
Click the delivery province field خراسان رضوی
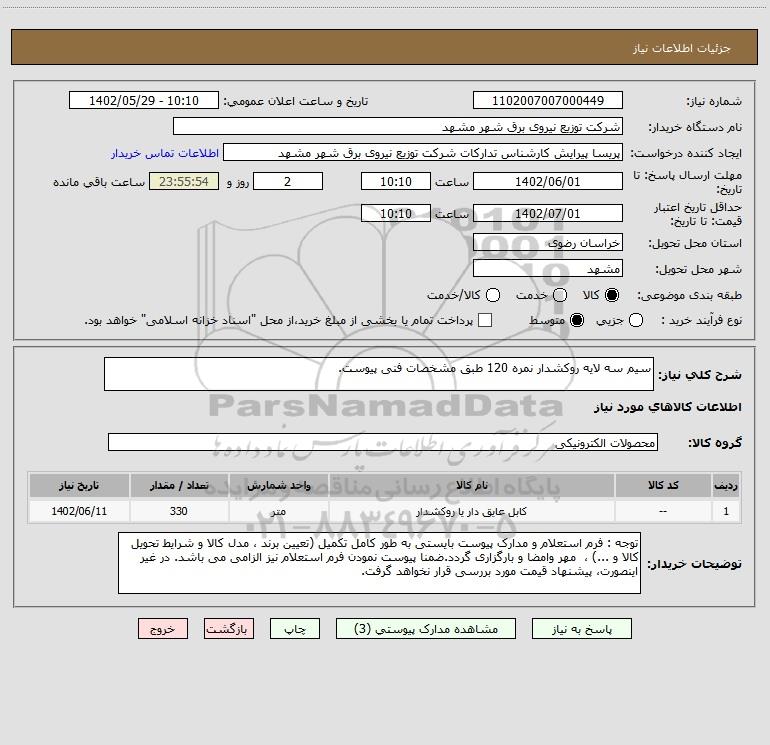pos(548,243)
